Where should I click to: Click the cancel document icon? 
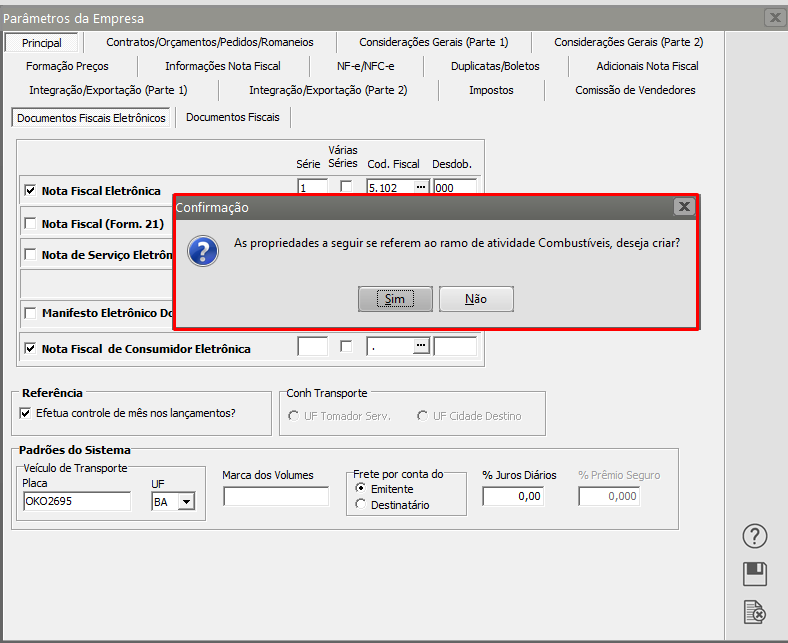click(x=754, y=612)
